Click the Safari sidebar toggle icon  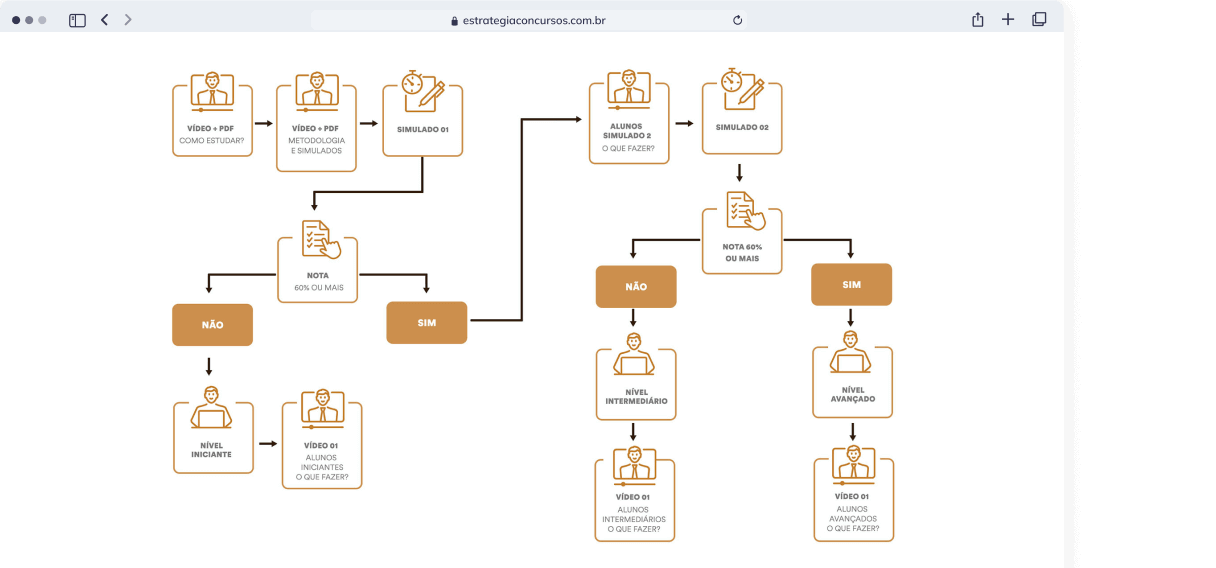pyautogui.click(x=77, y=20)
